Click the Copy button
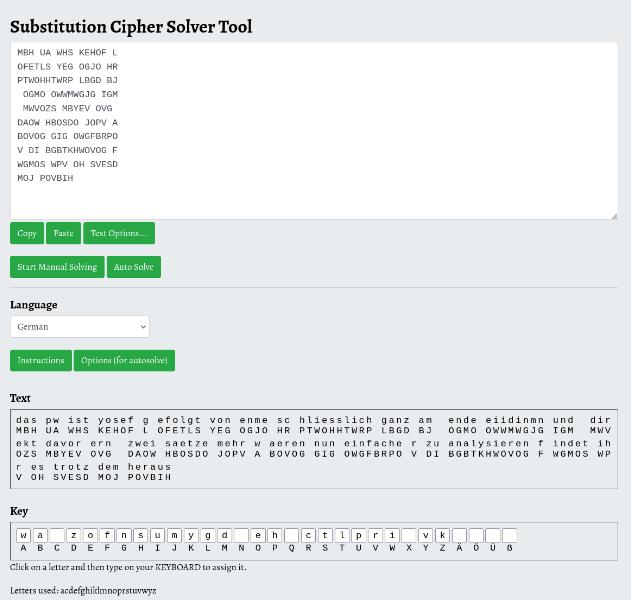This screenshot has height=600, width=631. click(x=27, y=233)
